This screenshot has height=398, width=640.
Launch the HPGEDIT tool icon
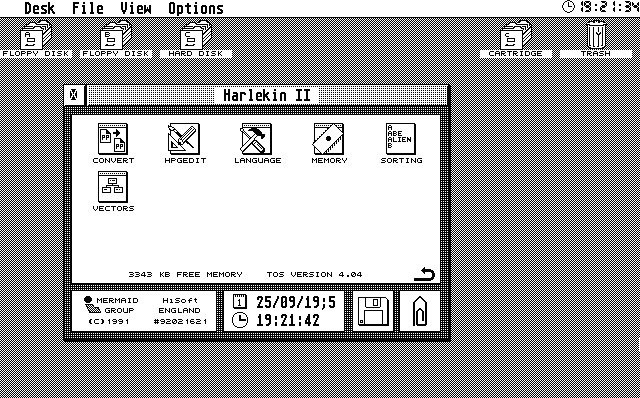(x=184, y=139)
